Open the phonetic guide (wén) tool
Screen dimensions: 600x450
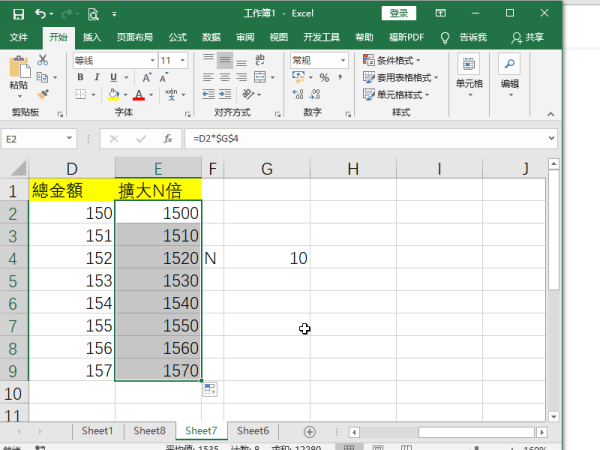[x=171, y=95]
